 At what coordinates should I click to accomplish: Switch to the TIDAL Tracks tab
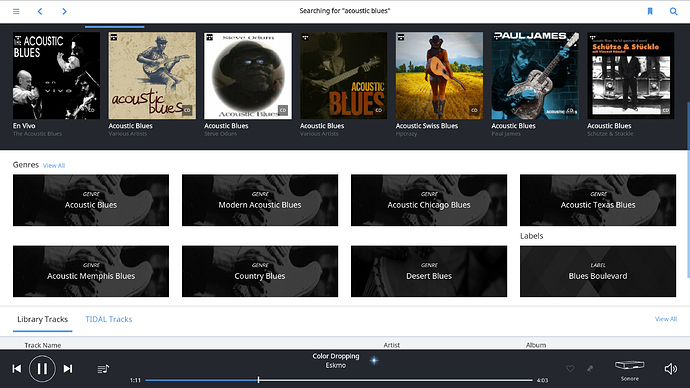(x=109, y=319)
